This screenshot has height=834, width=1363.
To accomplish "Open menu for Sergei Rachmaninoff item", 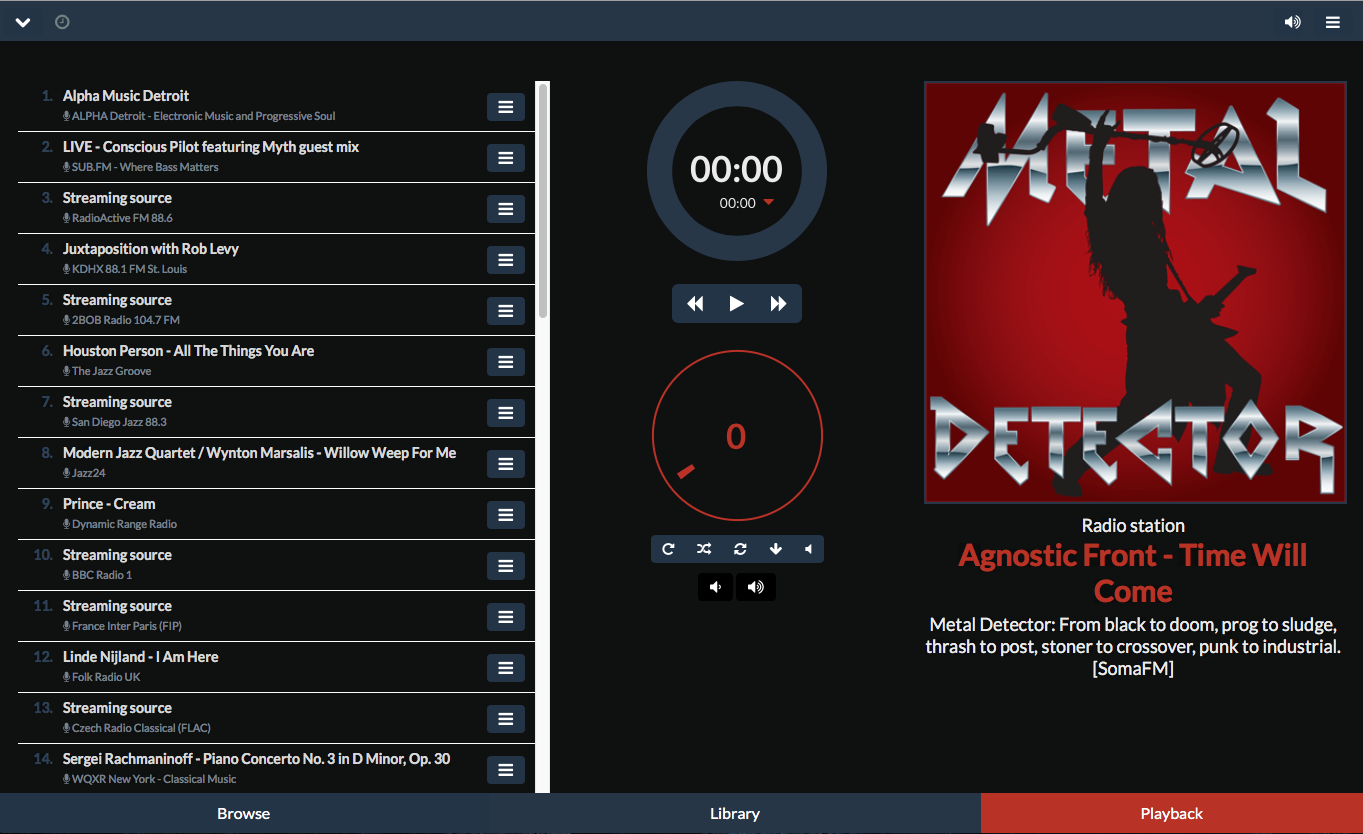I will [x=506, y=770].
